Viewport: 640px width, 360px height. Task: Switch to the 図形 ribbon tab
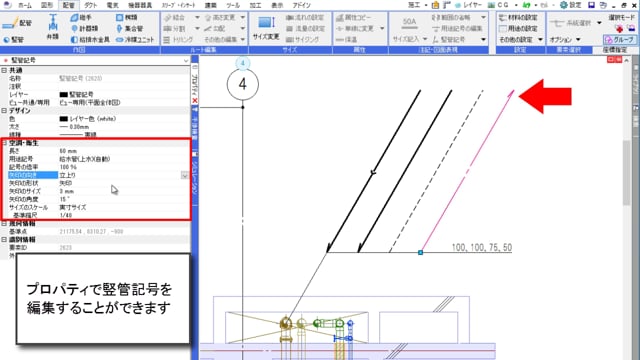pyautogui.click(x=47, y=5)
